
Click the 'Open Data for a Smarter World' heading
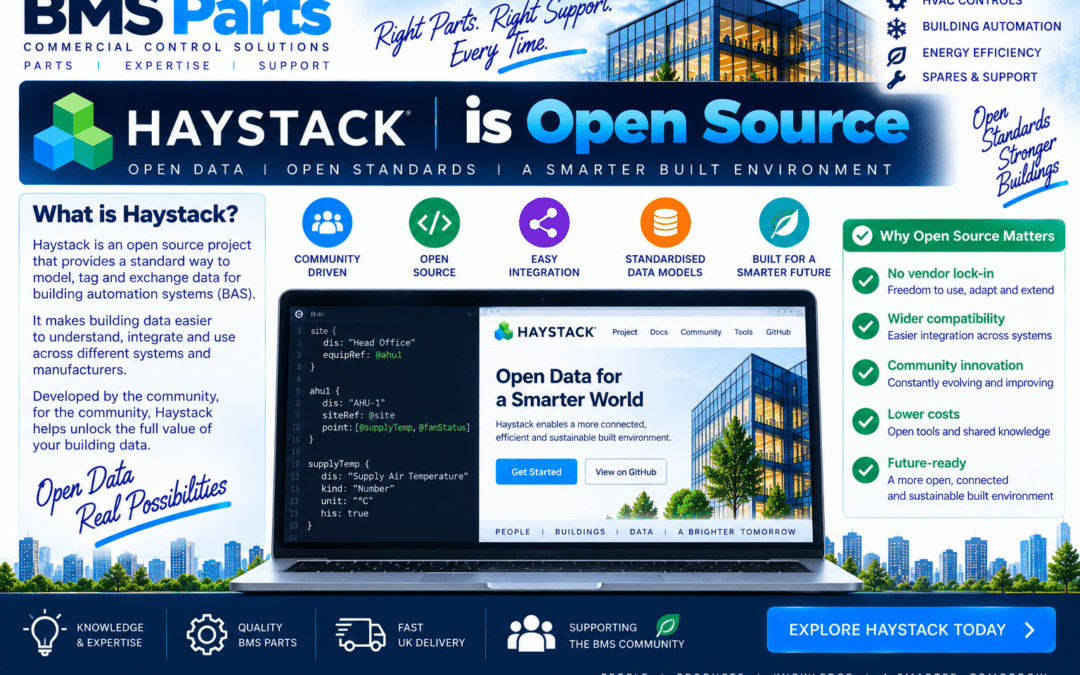click(569, 388)
